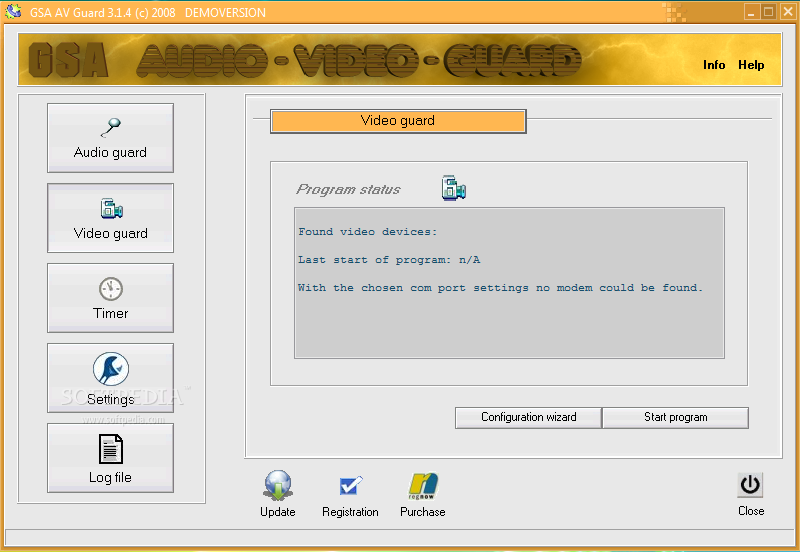
Task: Open the Info menu
Action: [x=714, y=65]
